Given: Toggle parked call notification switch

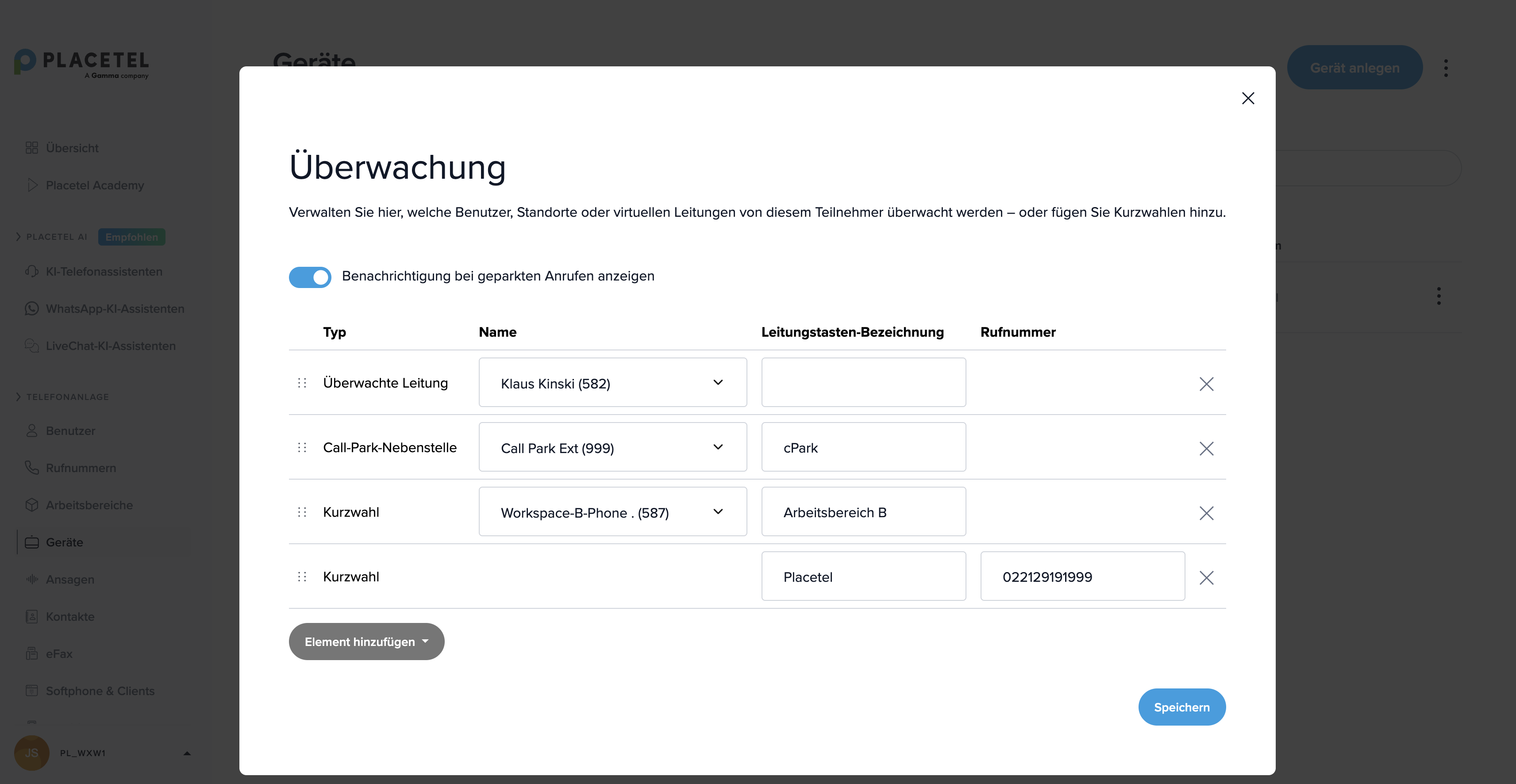Looking at the screenshot, I should [310, 277].
